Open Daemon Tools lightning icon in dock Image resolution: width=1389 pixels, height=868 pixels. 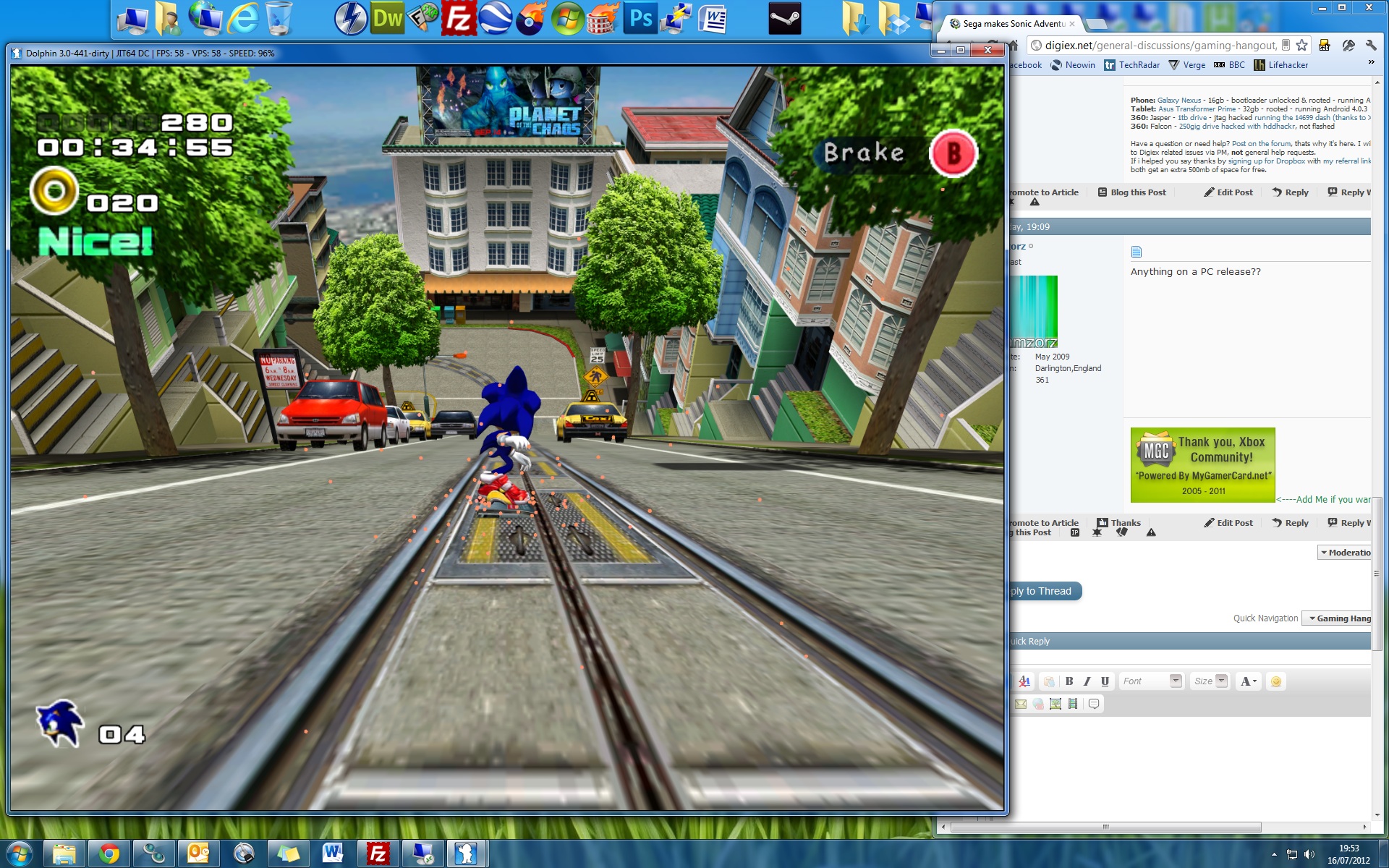351,18
